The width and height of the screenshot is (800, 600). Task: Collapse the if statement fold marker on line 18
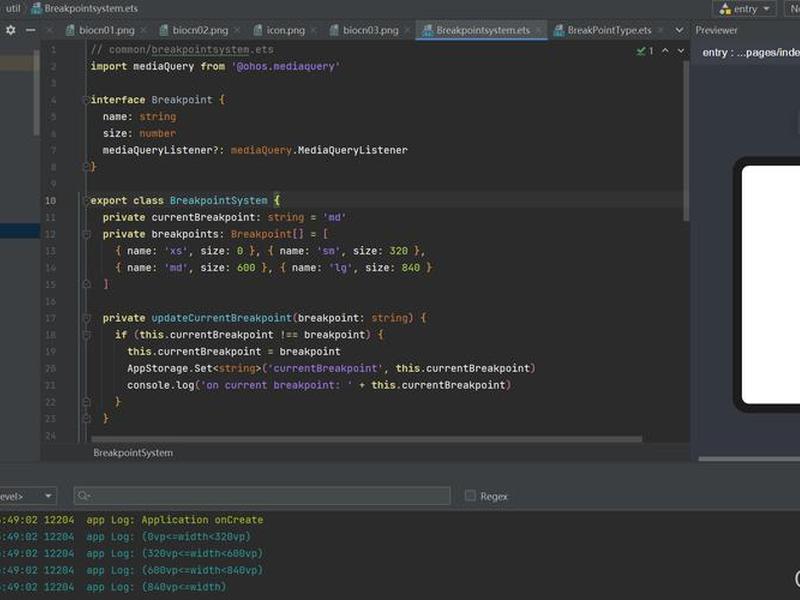(87, 336)
